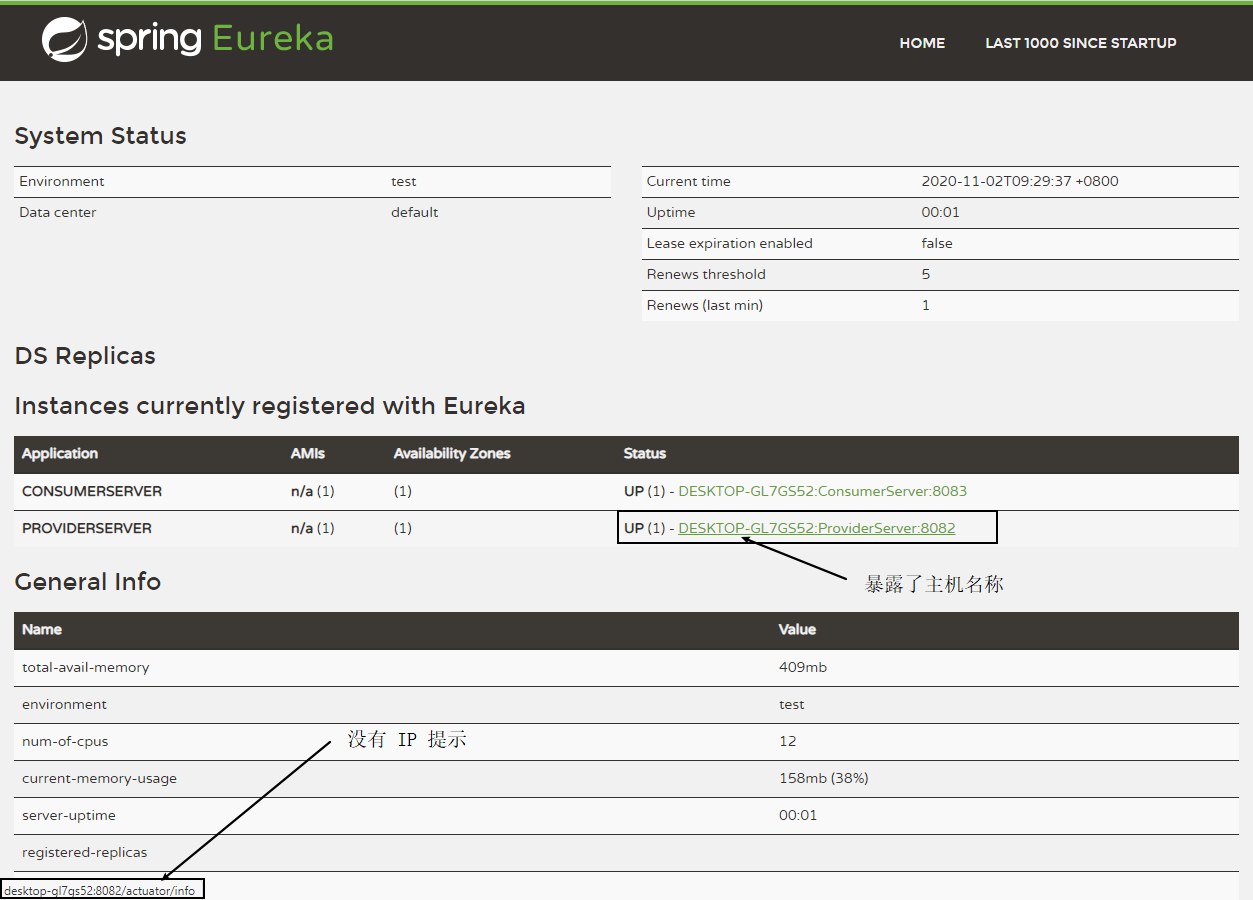The height and width of the screenshot is (900, 1253).
Task: Click the current-memory-usage value
Action: (x=823, y=779)
